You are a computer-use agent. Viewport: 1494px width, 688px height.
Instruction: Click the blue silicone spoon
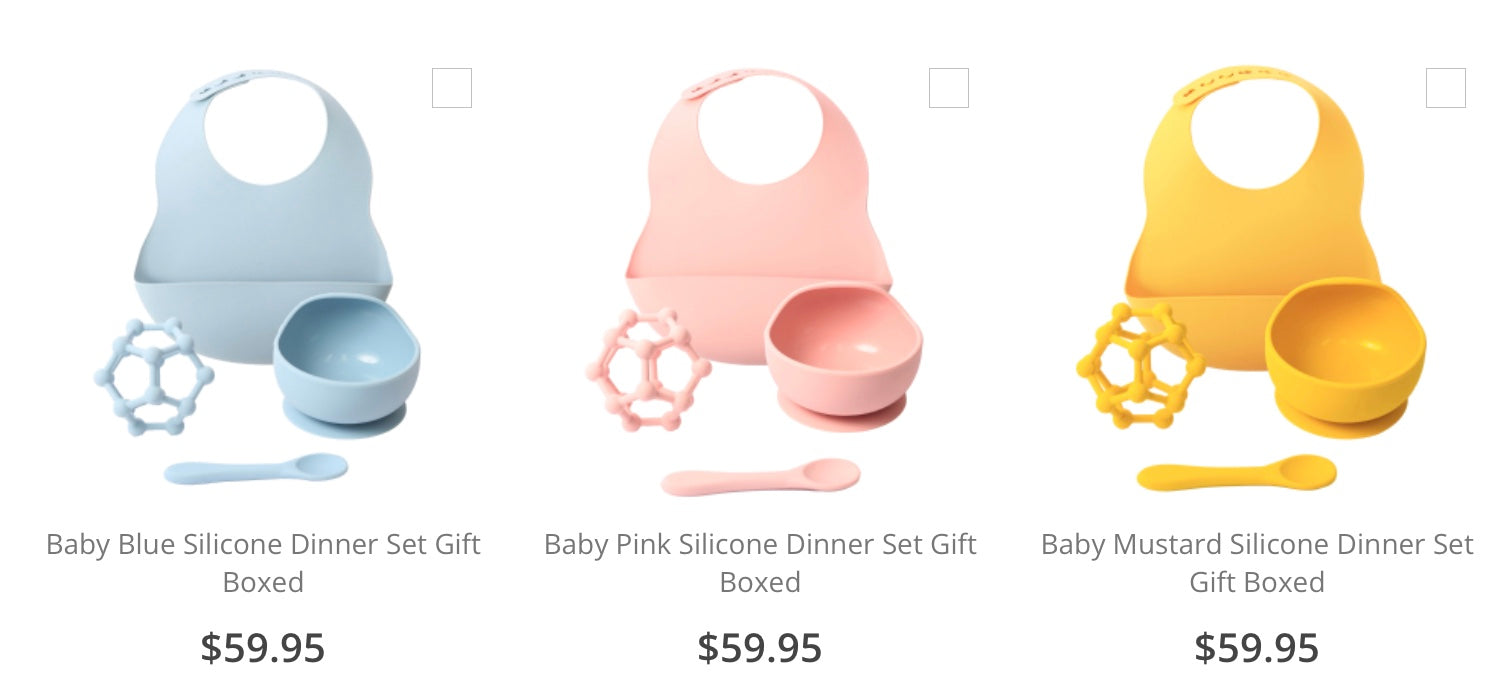click(256, 469)
